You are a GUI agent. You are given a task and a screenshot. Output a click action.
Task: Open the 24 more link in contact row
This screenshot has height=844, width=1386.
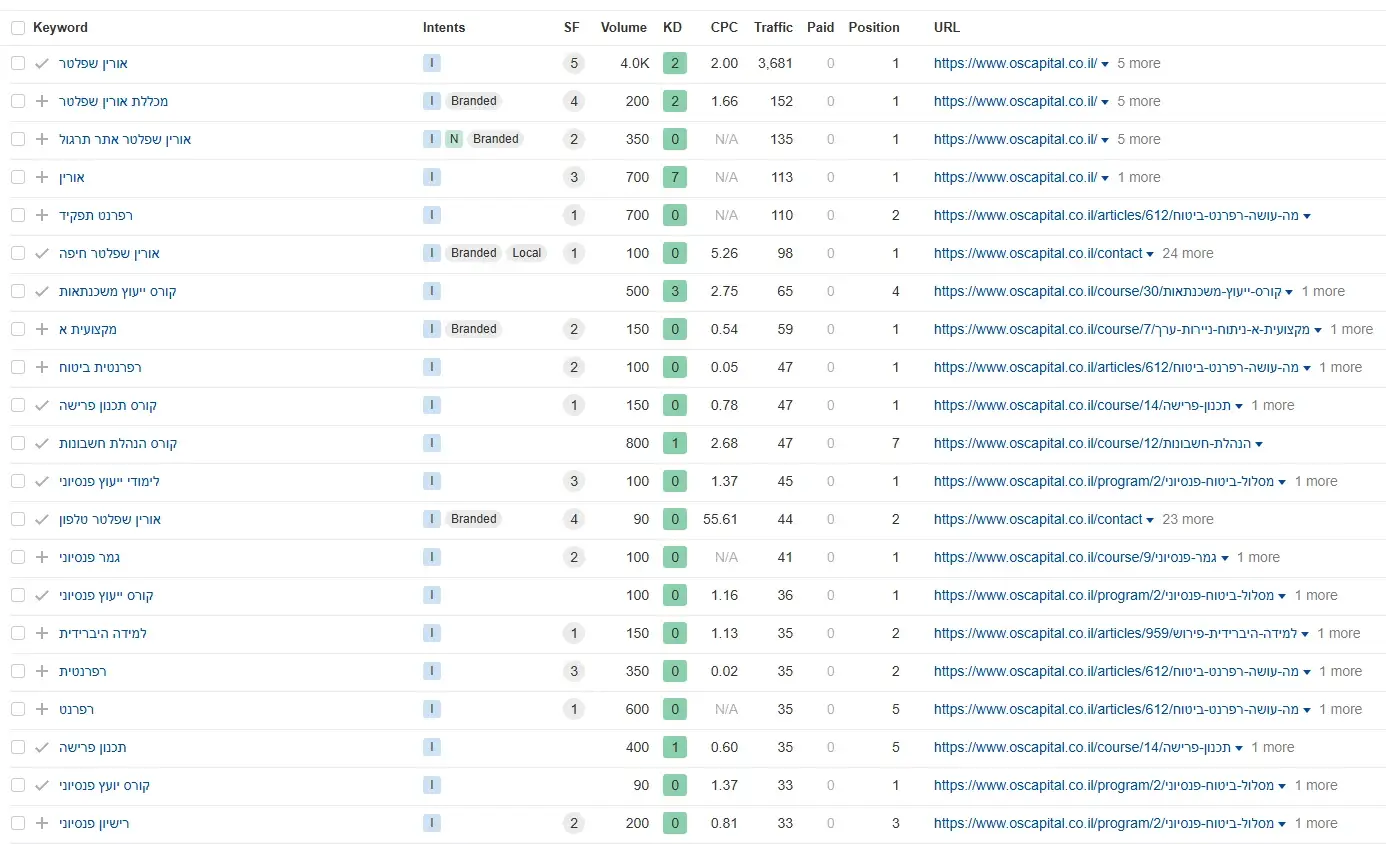point(1188,253)
